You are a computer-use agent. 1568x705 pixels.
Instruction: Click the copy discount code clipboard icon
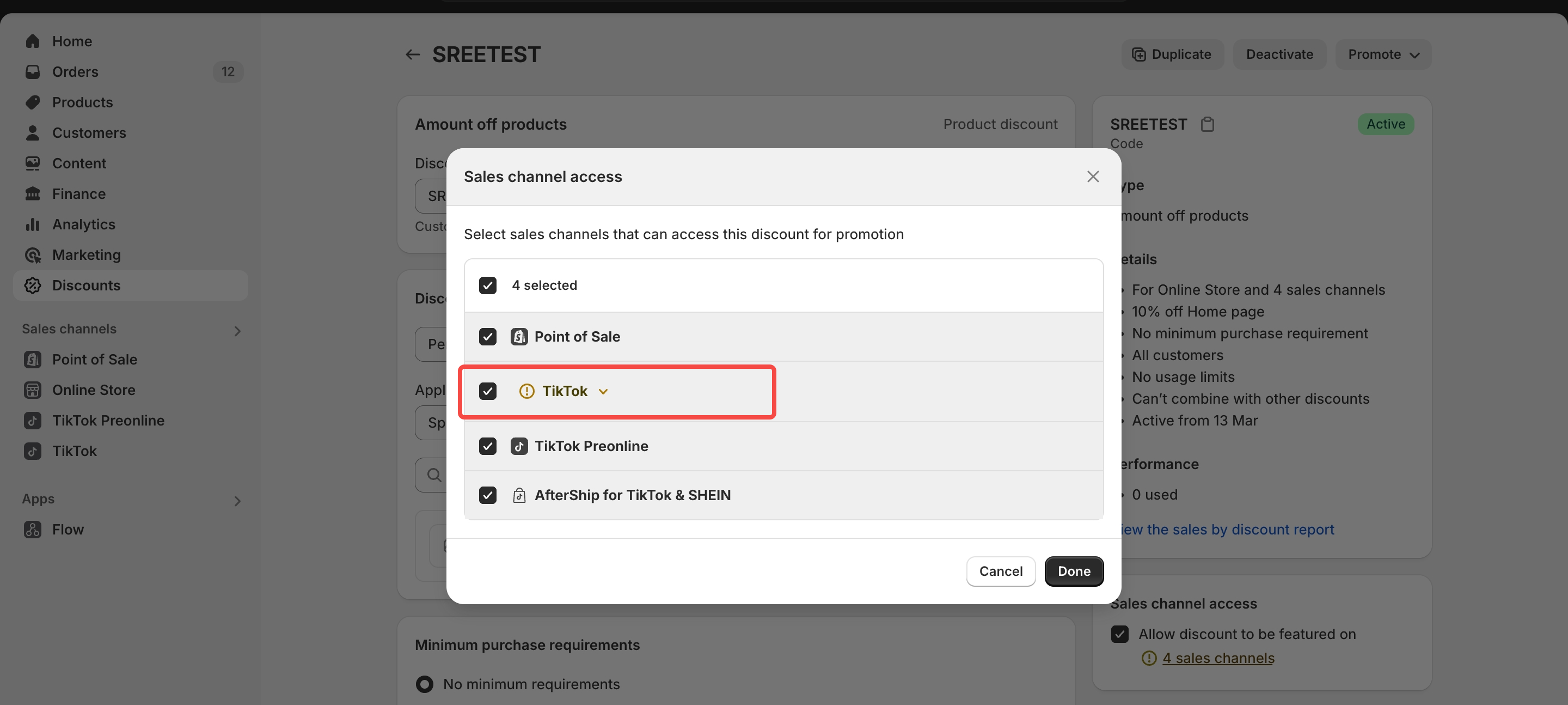click(x=1207, y=124)
